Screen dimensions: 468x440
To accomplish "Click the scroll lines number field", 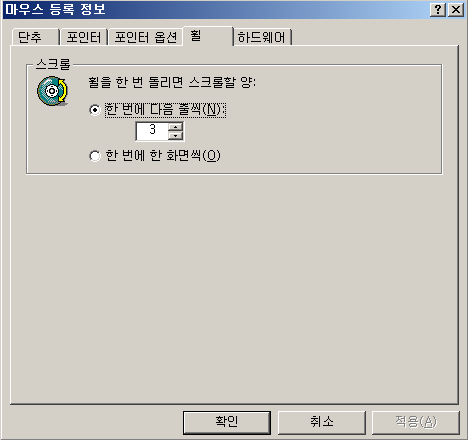I will pos(152,131).
